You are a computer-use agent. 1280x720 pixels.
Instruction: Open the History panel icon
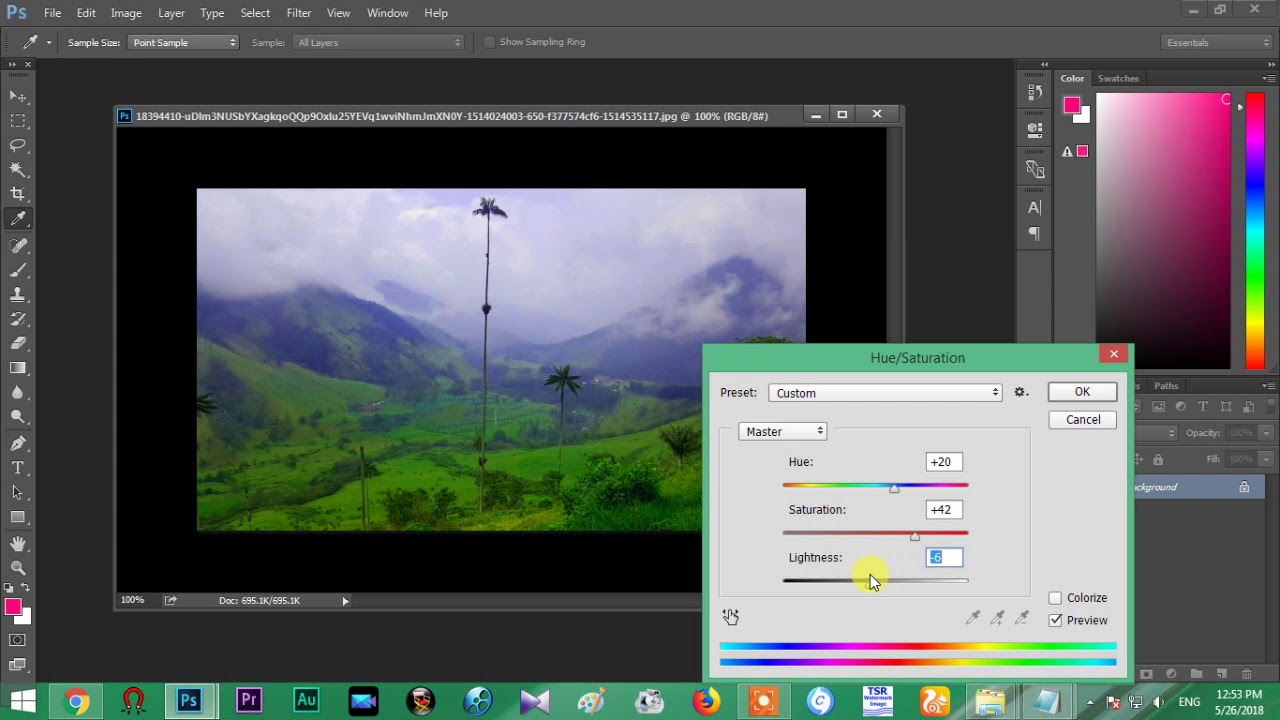pos(1035,92)
